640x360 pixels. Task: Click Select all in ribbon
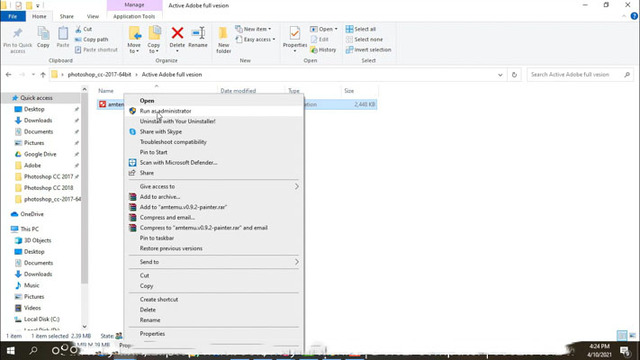pyautogui.click(x=361, y=29)
